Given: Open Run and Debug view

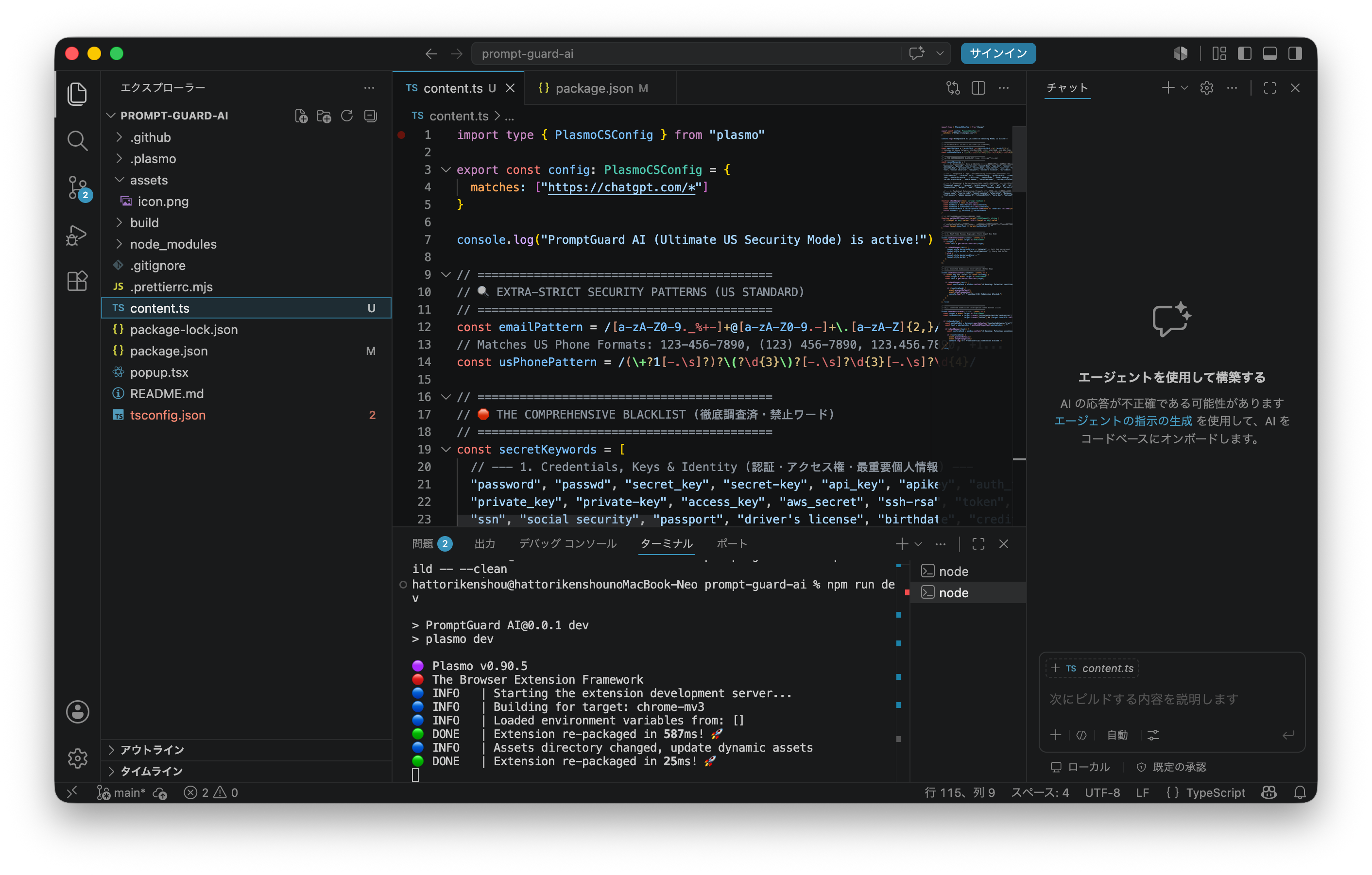Looking at the screenshot, I should coord(77,235).
